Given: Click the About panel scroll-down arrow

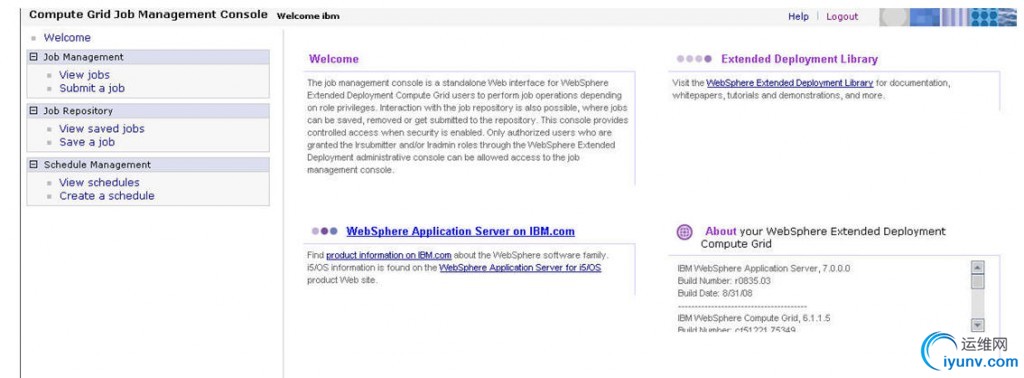Looking at the screenshot, I should [x=978, y=324].
